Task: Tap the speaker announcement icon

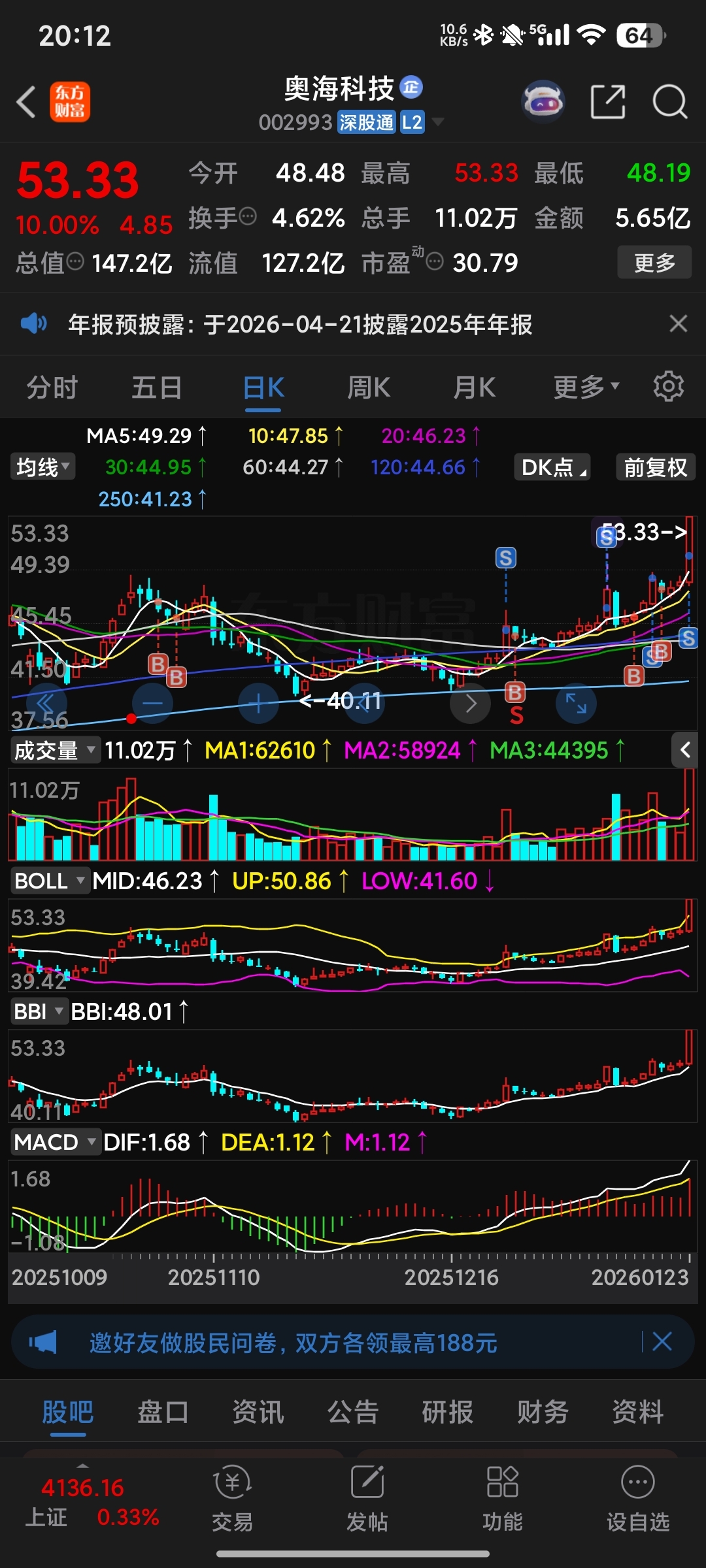Action: (34, 323)
